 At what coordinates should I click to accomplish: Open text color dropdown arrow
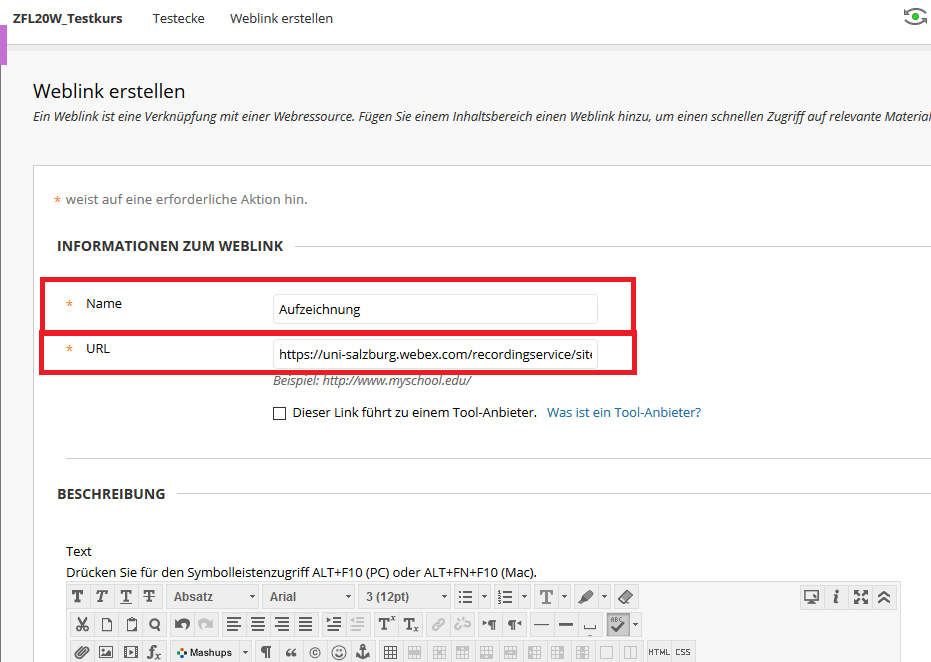565,597
